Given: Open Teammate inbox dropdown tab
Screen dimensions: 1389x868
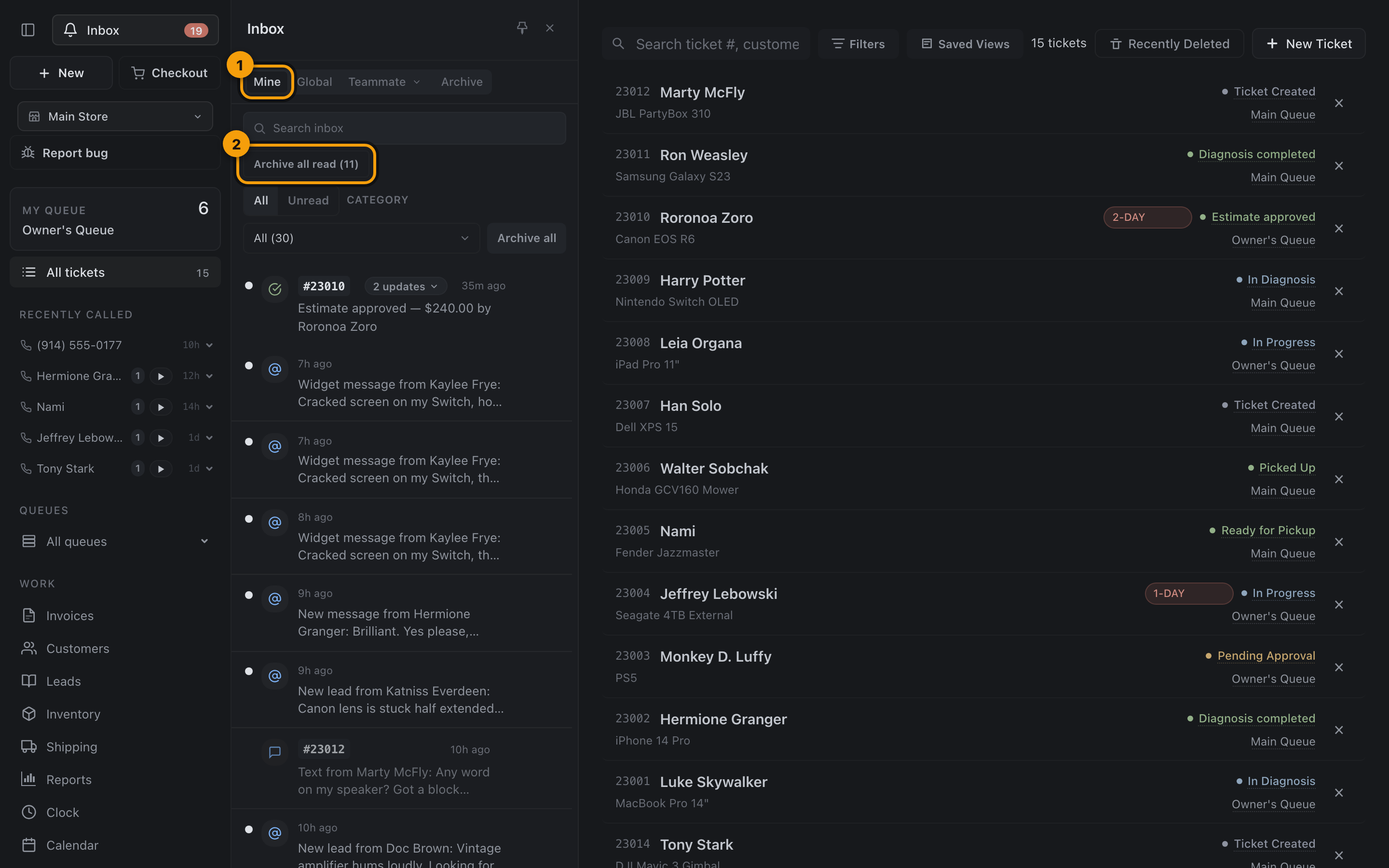Looking at the screenshot, I should coord(384,81).
